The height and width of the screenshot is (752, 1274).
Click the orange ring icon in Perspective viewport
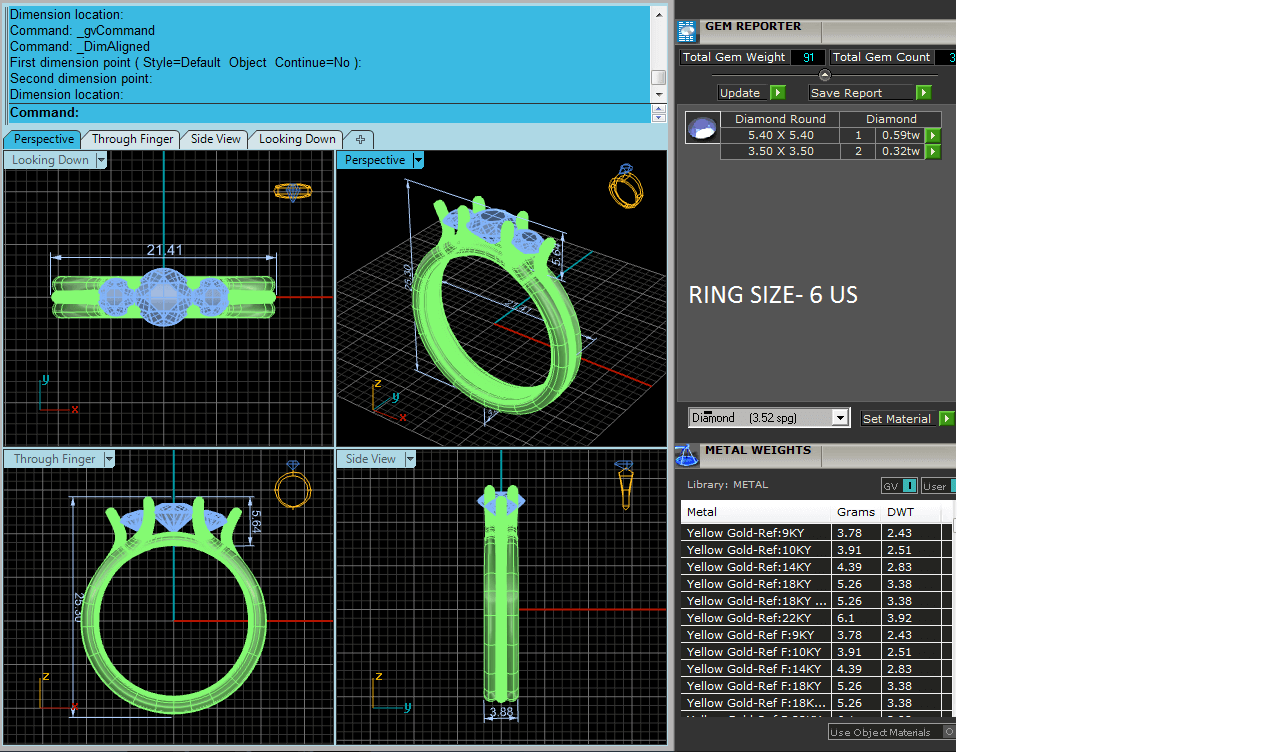(625, 187)
